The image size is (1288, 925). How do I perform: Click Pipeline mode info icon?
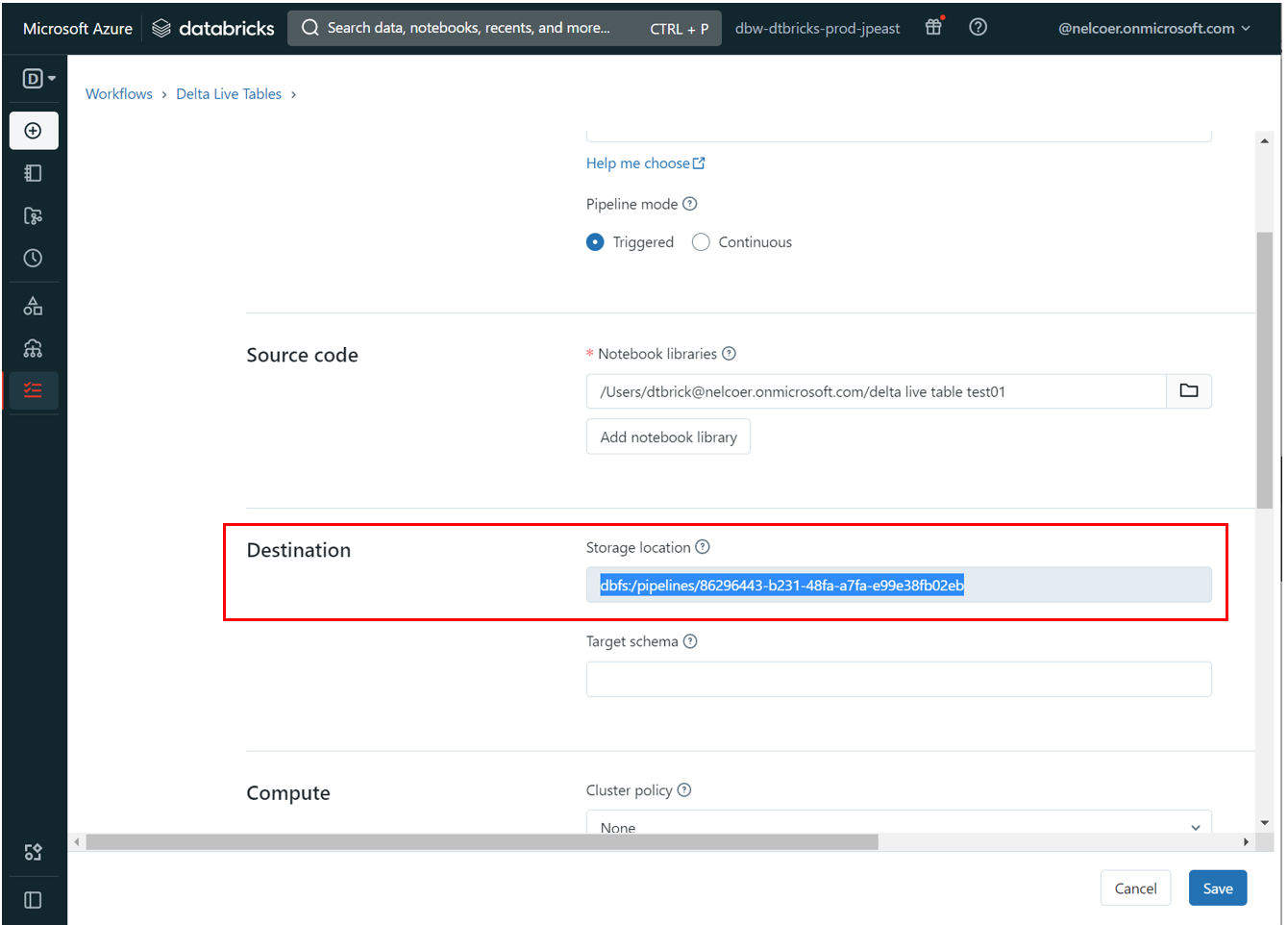coord(689,204)
